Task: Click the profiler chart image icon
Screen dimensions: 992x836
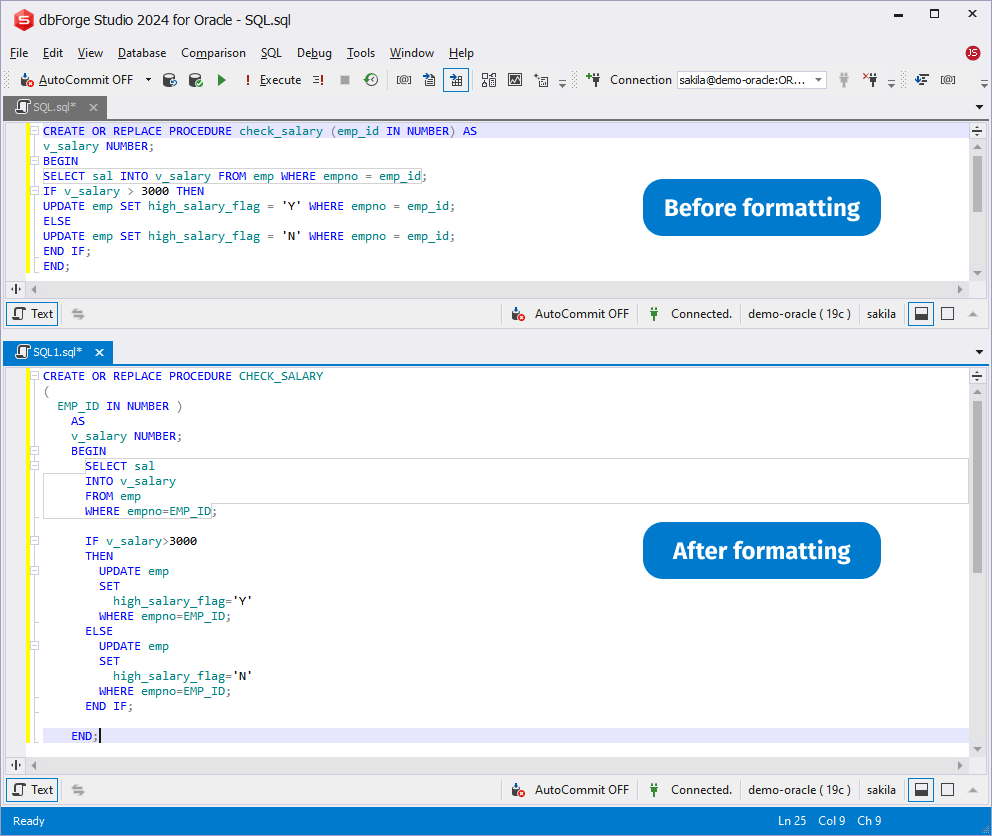Action: pos(515,80)
